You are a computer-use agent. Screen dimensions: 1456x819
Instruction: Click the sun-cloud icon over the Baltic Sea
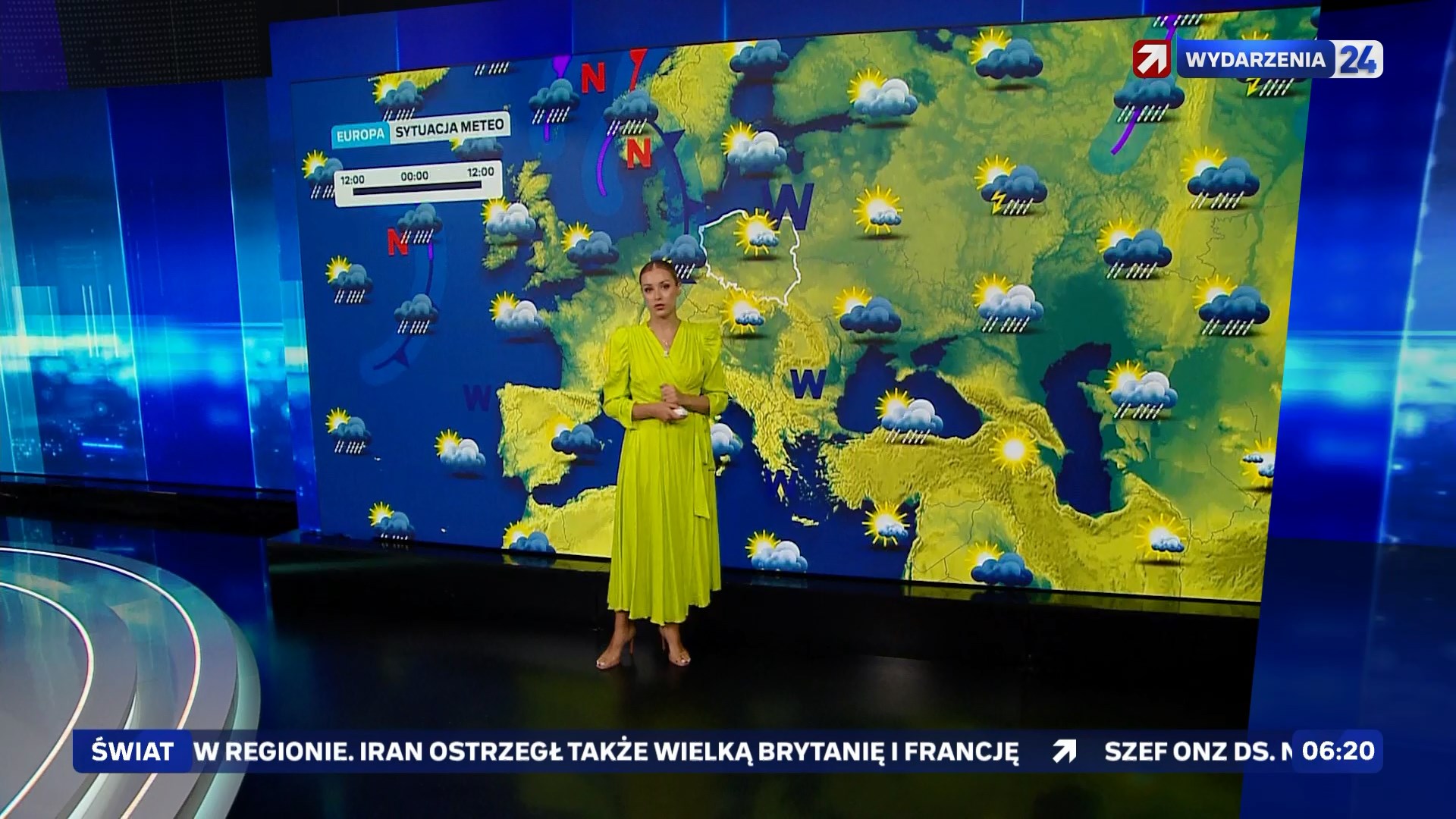click(x=754, y=150)
